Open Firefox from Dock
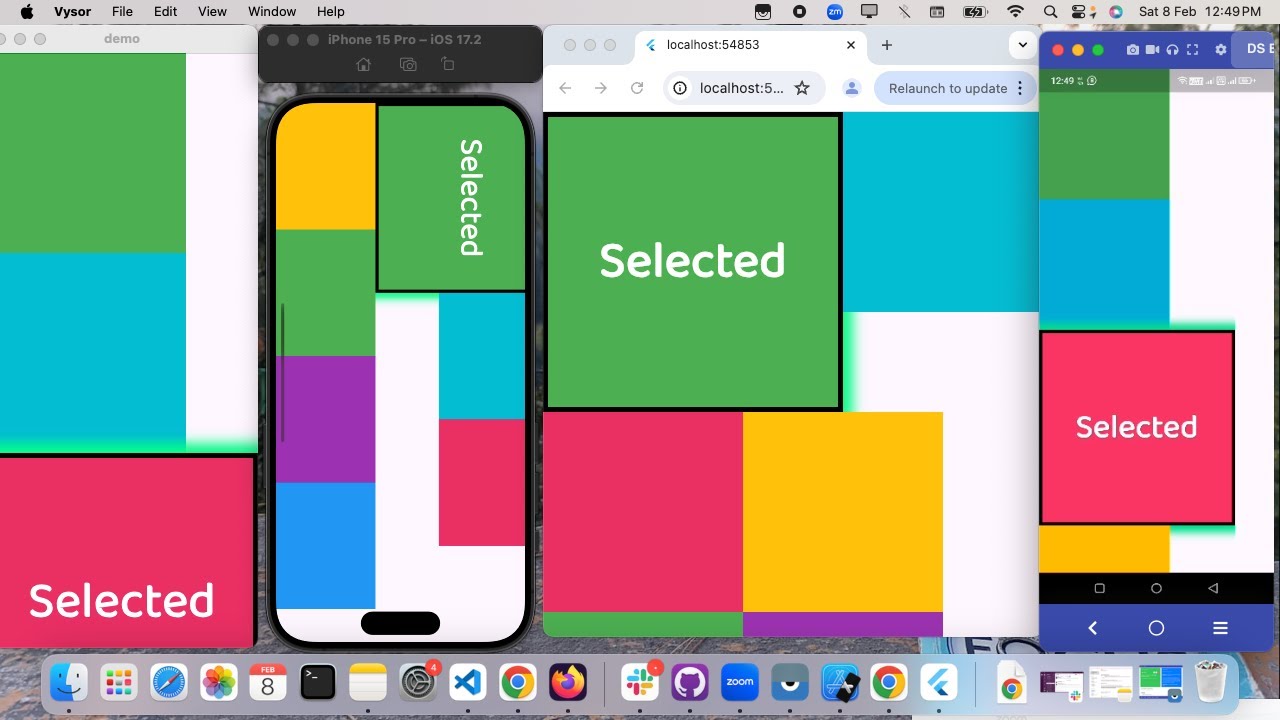Viewport: 1280px width, 720px height. [568, 683]
